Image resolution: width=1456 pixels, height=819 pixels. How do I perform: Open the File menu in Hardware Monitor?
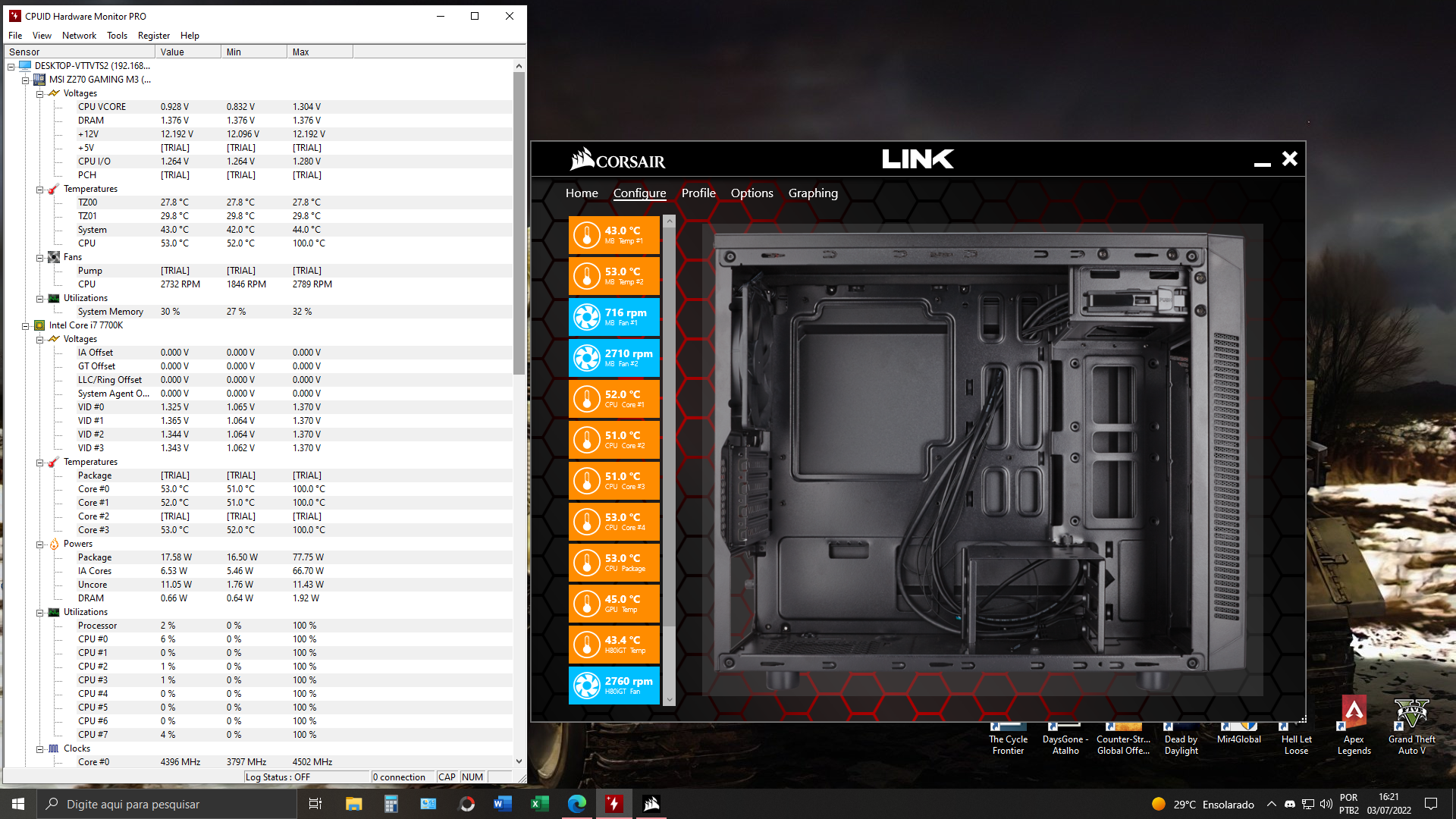click(15, 36)
